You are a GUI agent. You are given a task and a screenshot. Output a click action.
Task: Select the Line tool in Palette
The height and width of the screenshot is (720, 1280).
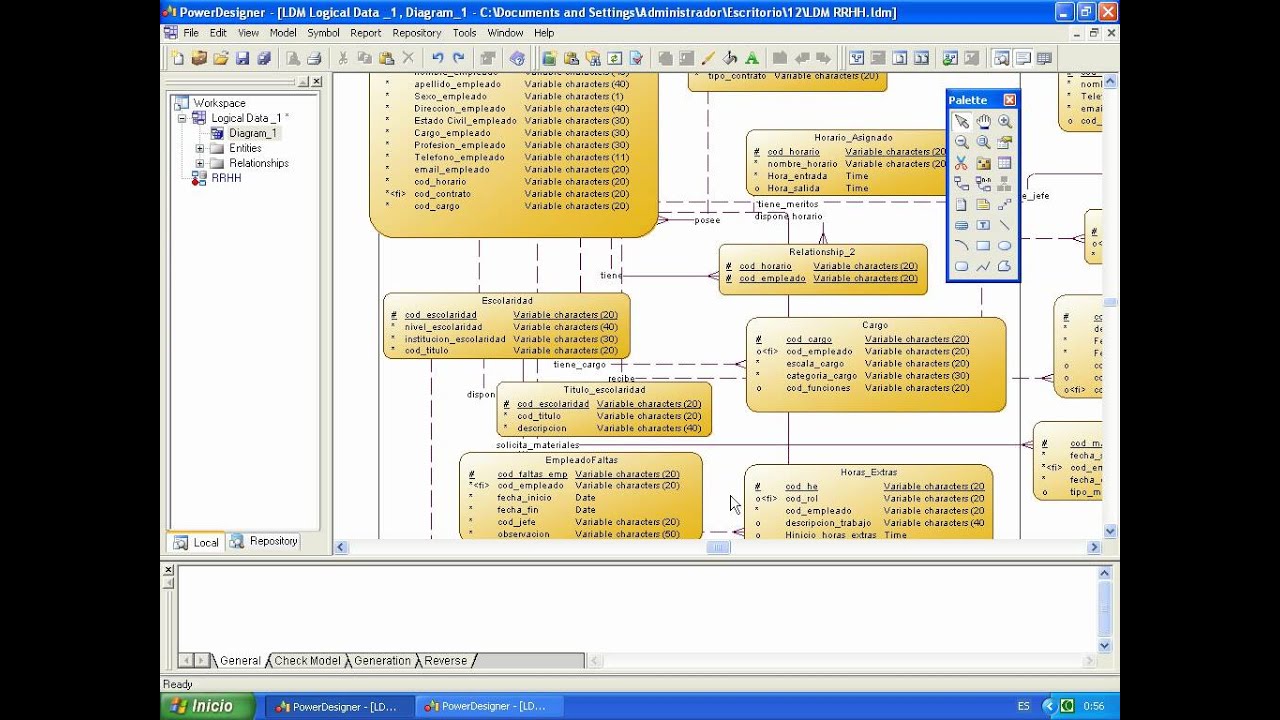pyautogui.click(x=1005, y=225)
